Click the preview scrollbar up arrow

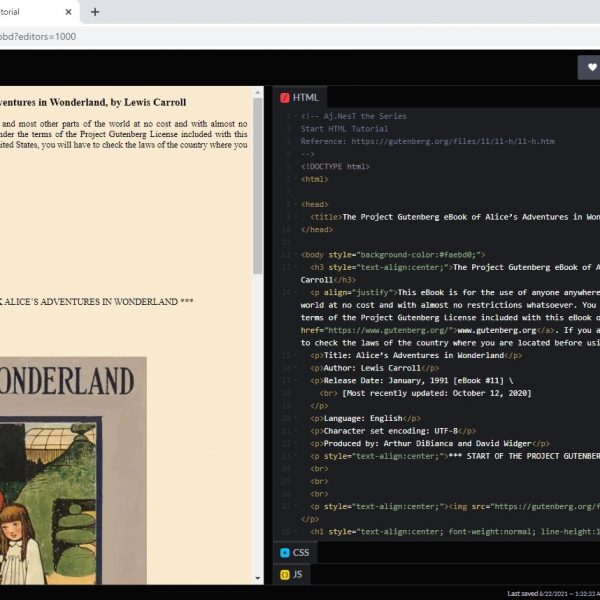[258, 92]
